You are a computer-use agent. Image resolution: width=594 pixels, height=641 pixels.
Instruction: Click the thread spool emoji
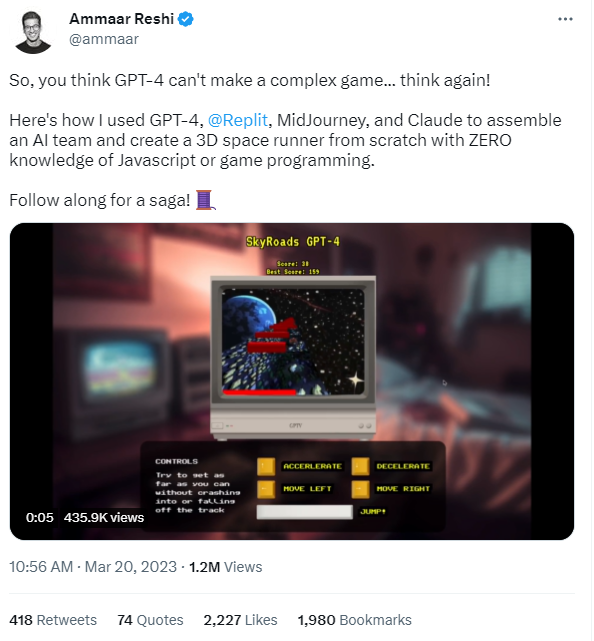pyautogui.click(x=206, y=200)
